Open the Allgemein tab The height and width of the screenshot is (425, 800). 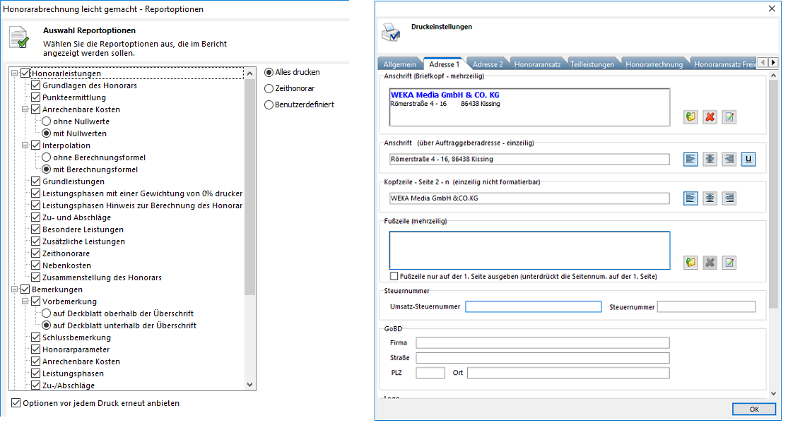(399, 64)
